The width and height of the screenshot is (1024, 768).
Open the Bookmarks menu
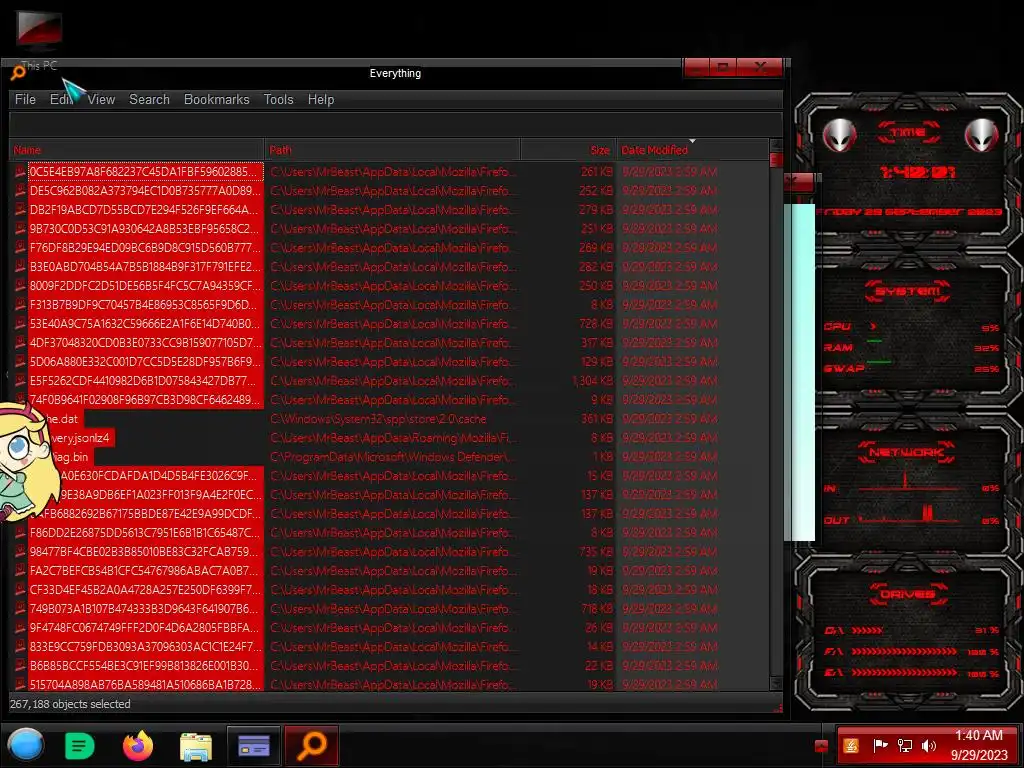[x=216, y=99]
